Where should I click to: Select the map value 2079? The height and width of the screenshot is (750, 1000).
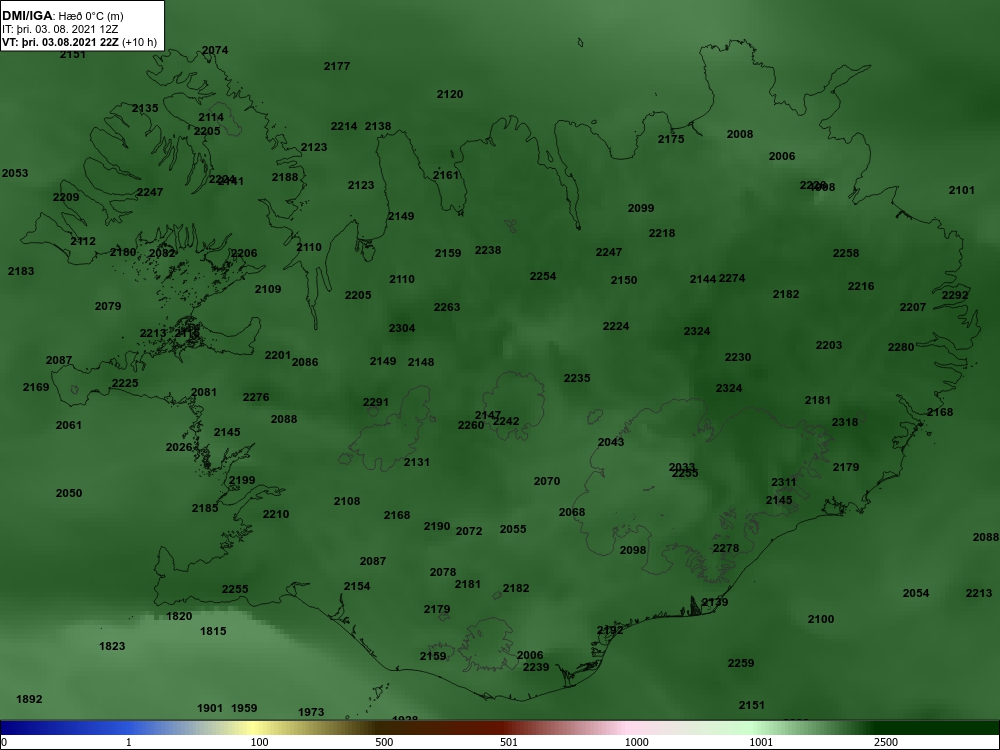click(x=108, y=306)
